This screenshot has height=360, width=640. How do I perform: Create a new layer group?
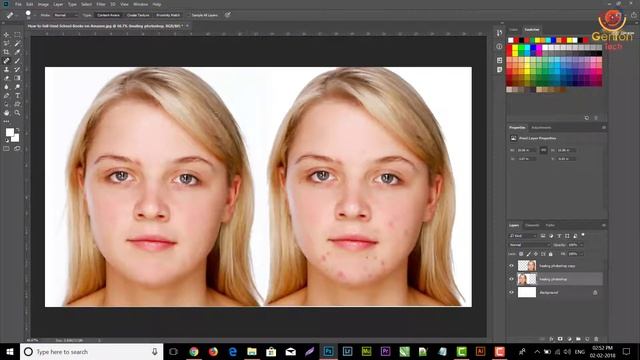click(x=578, y=339)
